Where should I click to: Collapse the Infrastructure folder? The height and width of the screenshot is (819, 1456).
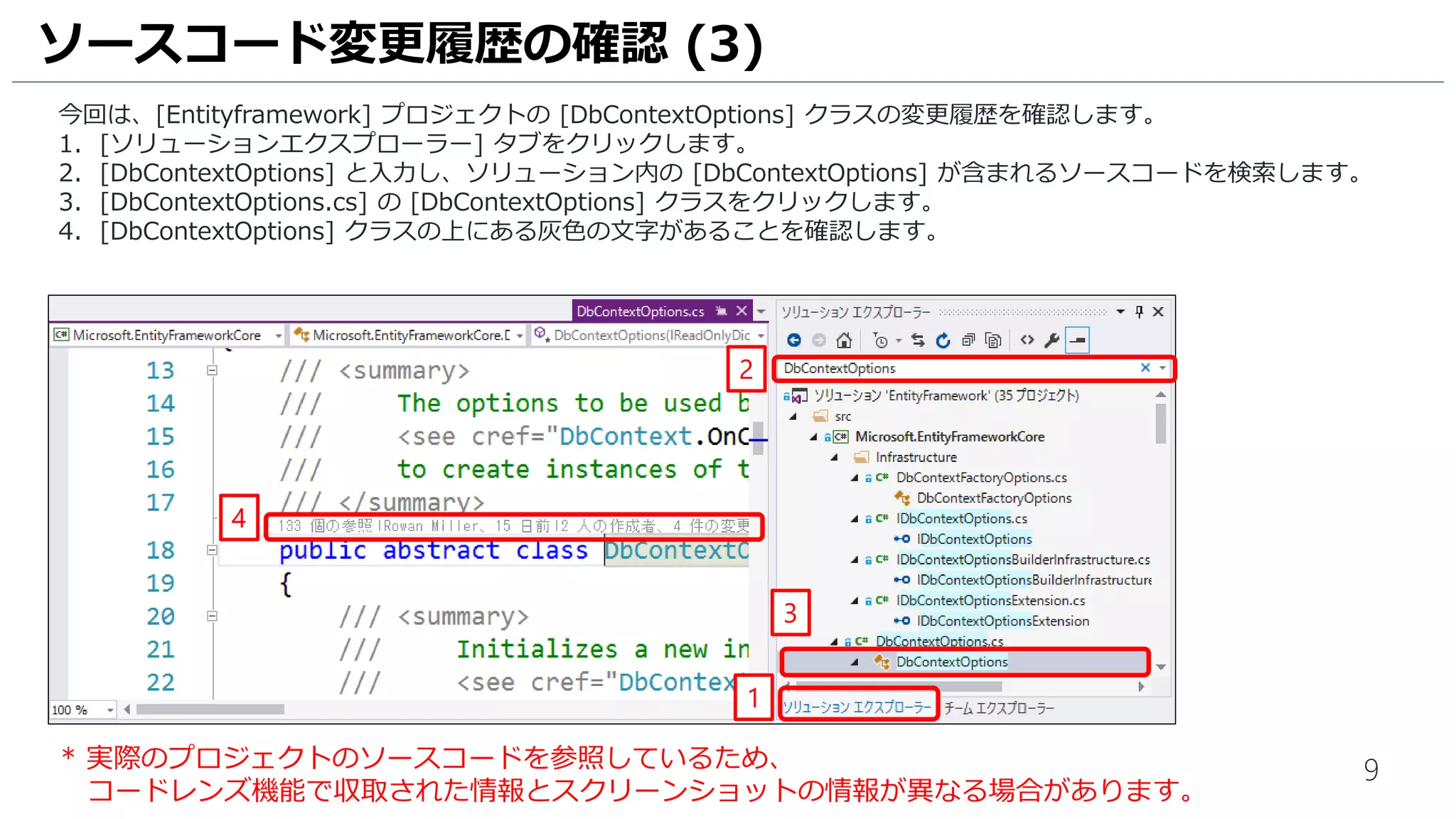point(835,458)
